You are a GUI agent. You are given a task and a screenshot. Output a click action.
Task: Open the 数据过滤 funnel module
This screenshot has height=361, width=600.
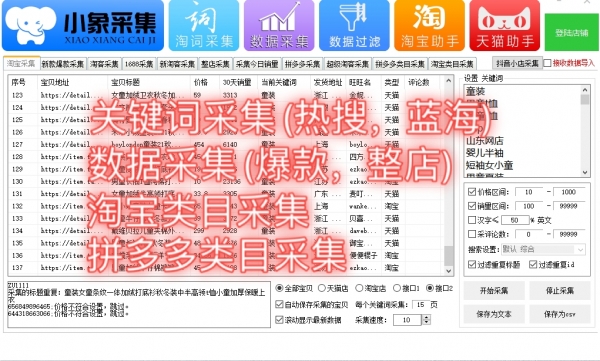click(x=354, y=25)
